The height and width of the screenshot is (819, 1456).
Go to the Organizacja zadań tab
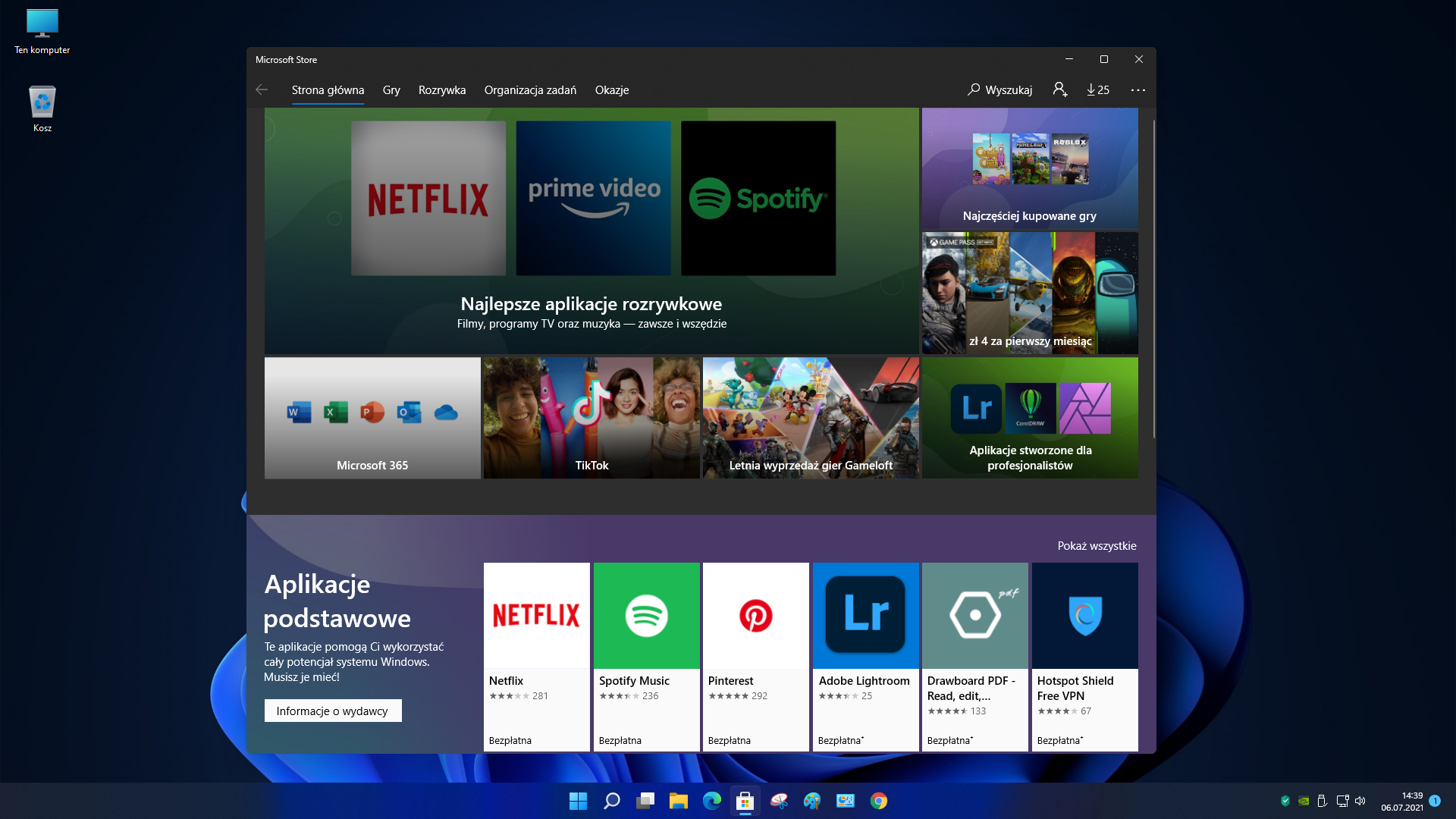click(x=530, y=89)
